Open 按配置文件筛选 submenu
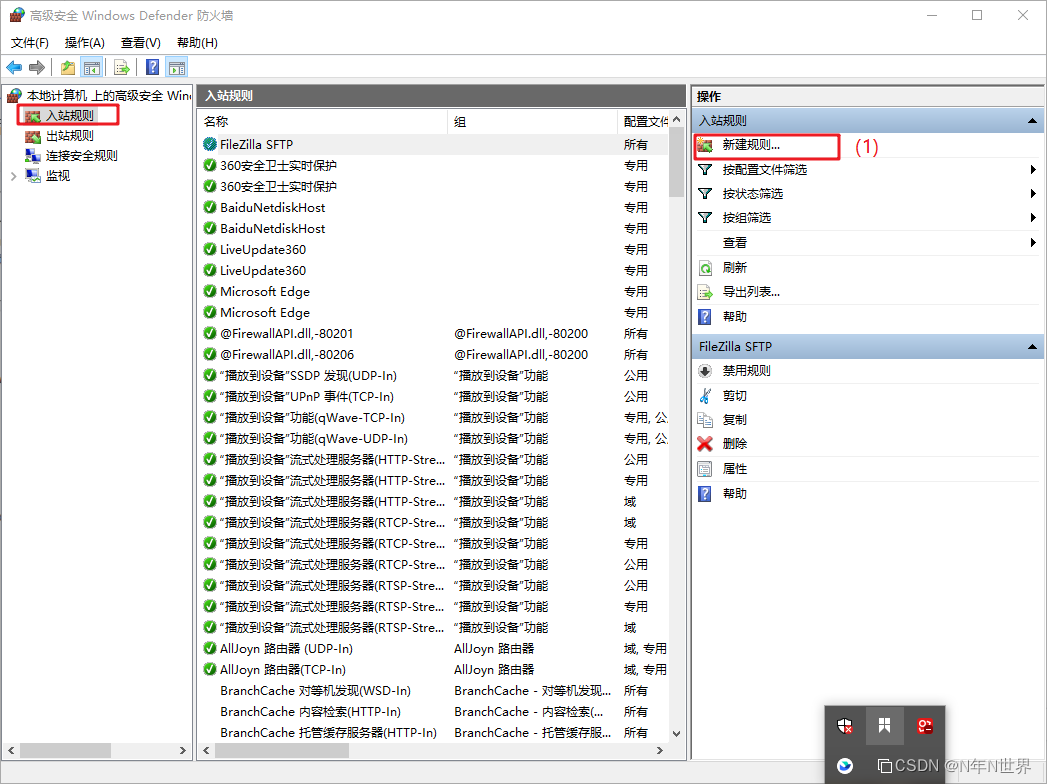 tap(867, 170)
